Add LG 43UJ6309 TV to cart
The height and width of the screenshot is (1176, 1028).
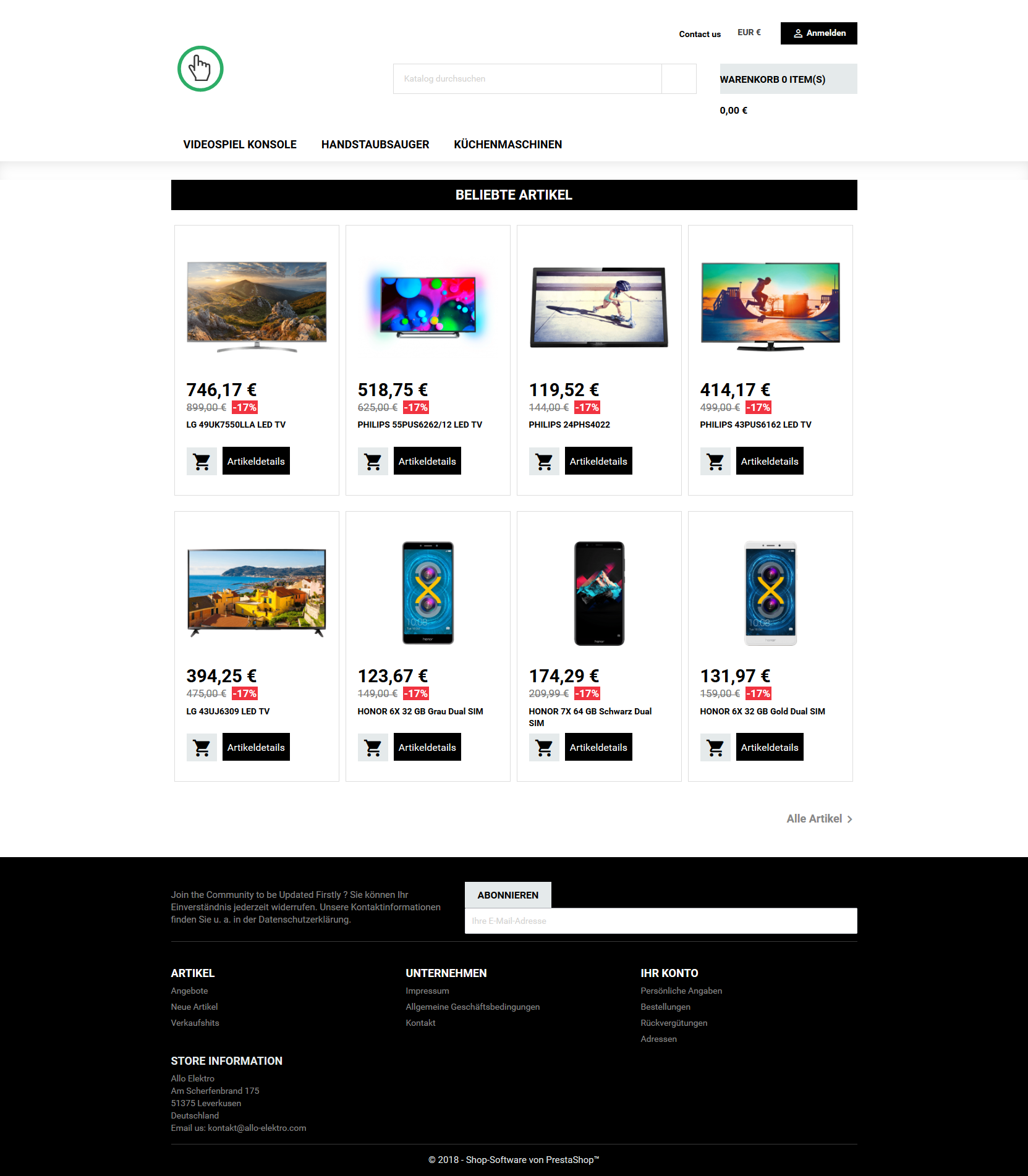click(x=202, y=747)
